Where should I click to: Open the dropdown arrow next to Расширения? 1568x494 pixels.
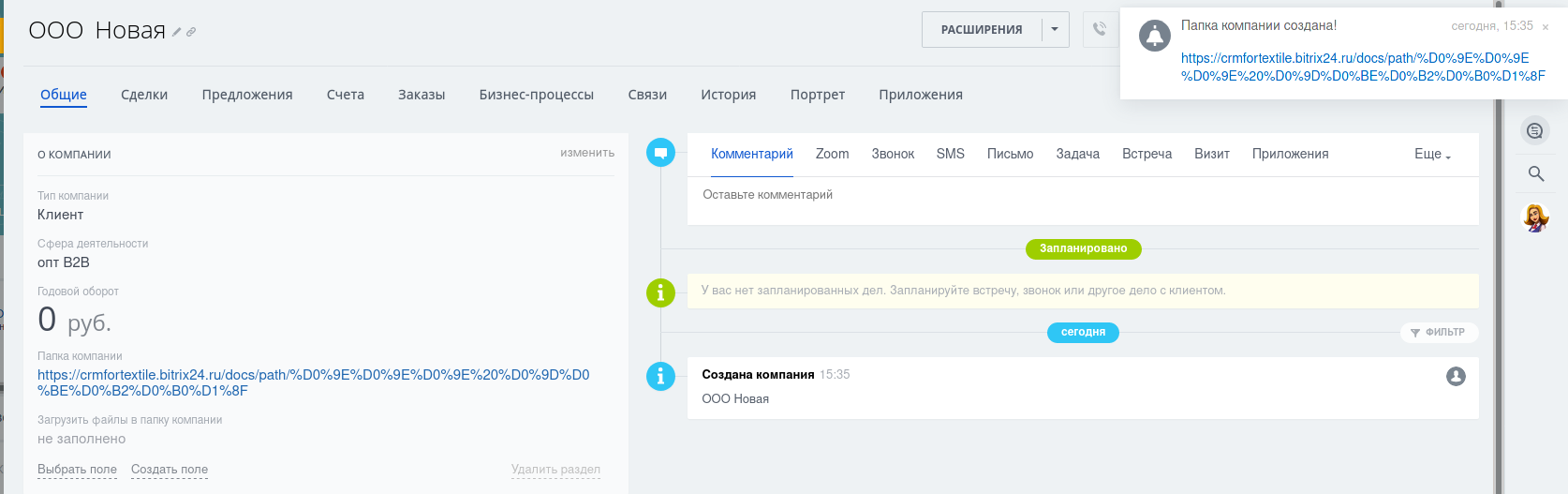point(1055,29)
